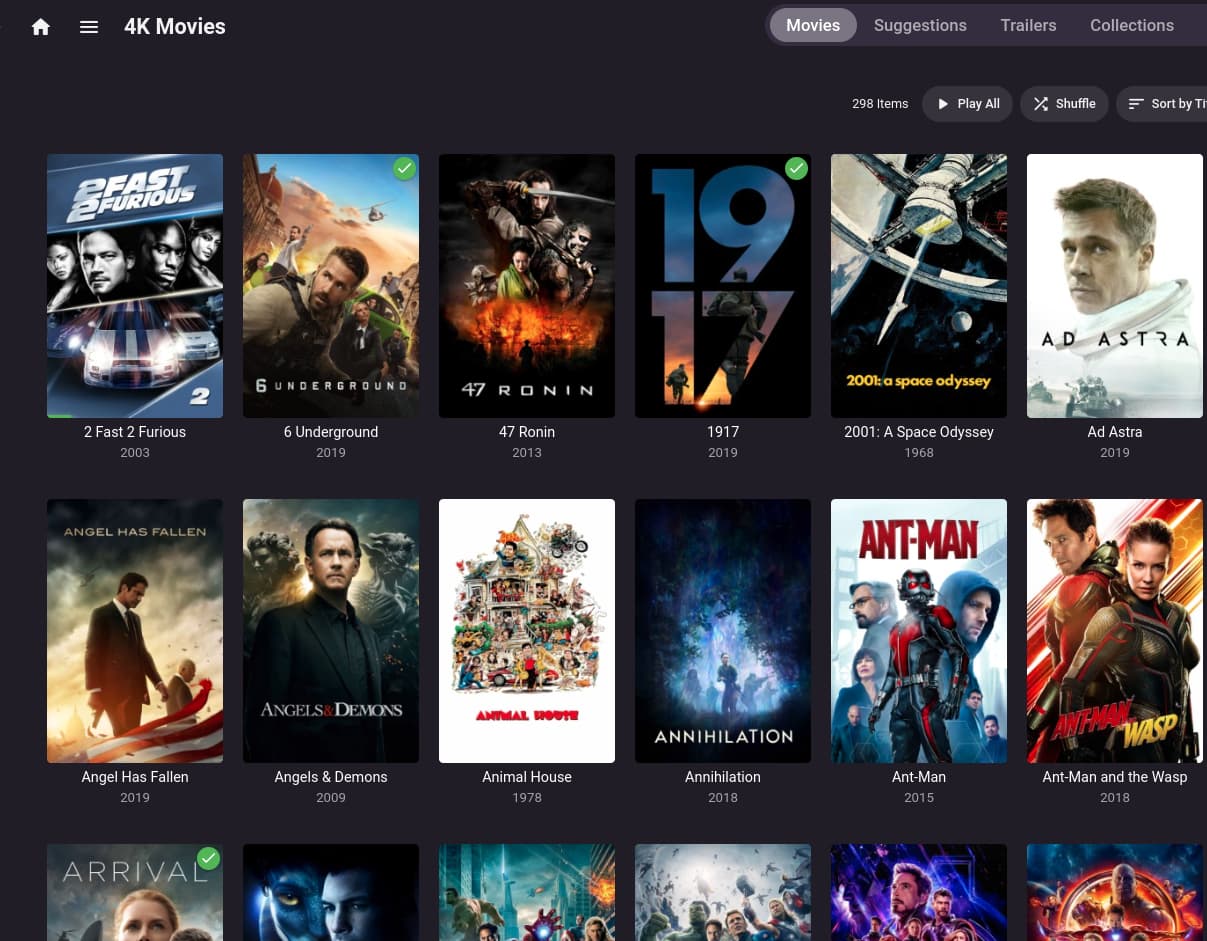Image resolution: width=1207 pixels, height=941 pixels.
Task: Click the 2001: A Space Odyssey title text
Action: point(919,432)
